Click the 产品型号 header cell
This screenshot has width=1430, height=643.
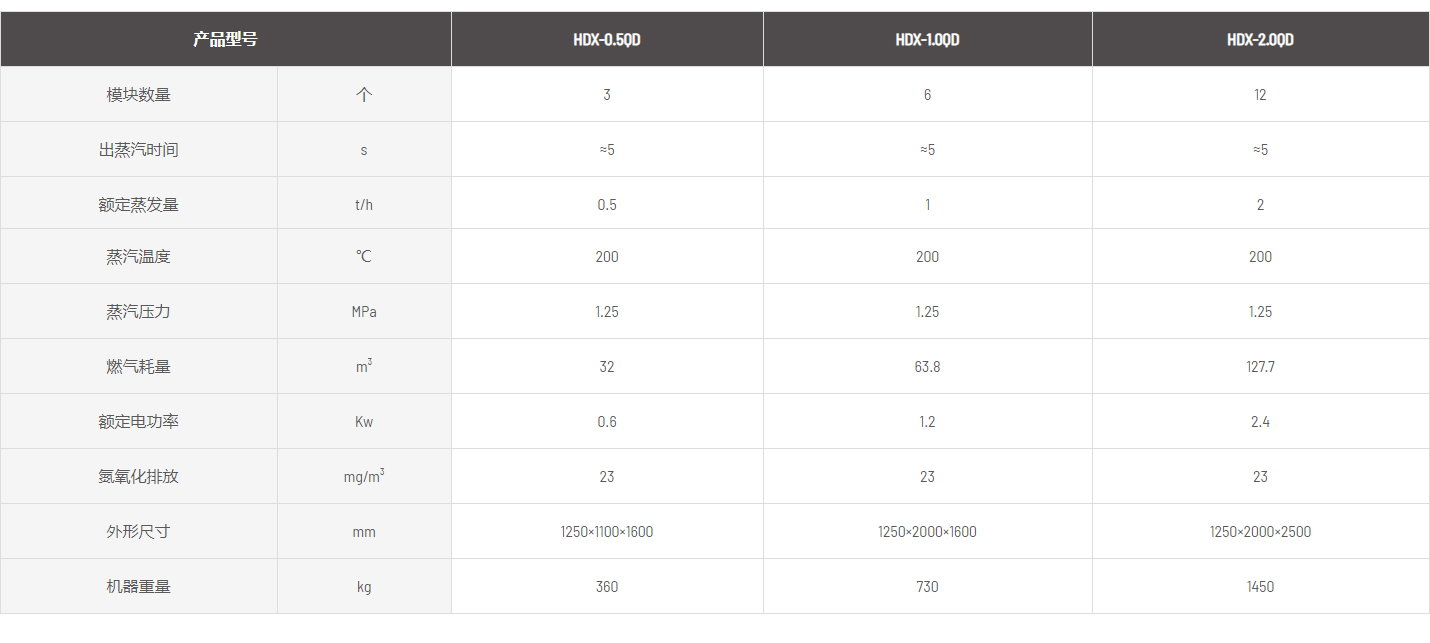[x=225, y=40]
